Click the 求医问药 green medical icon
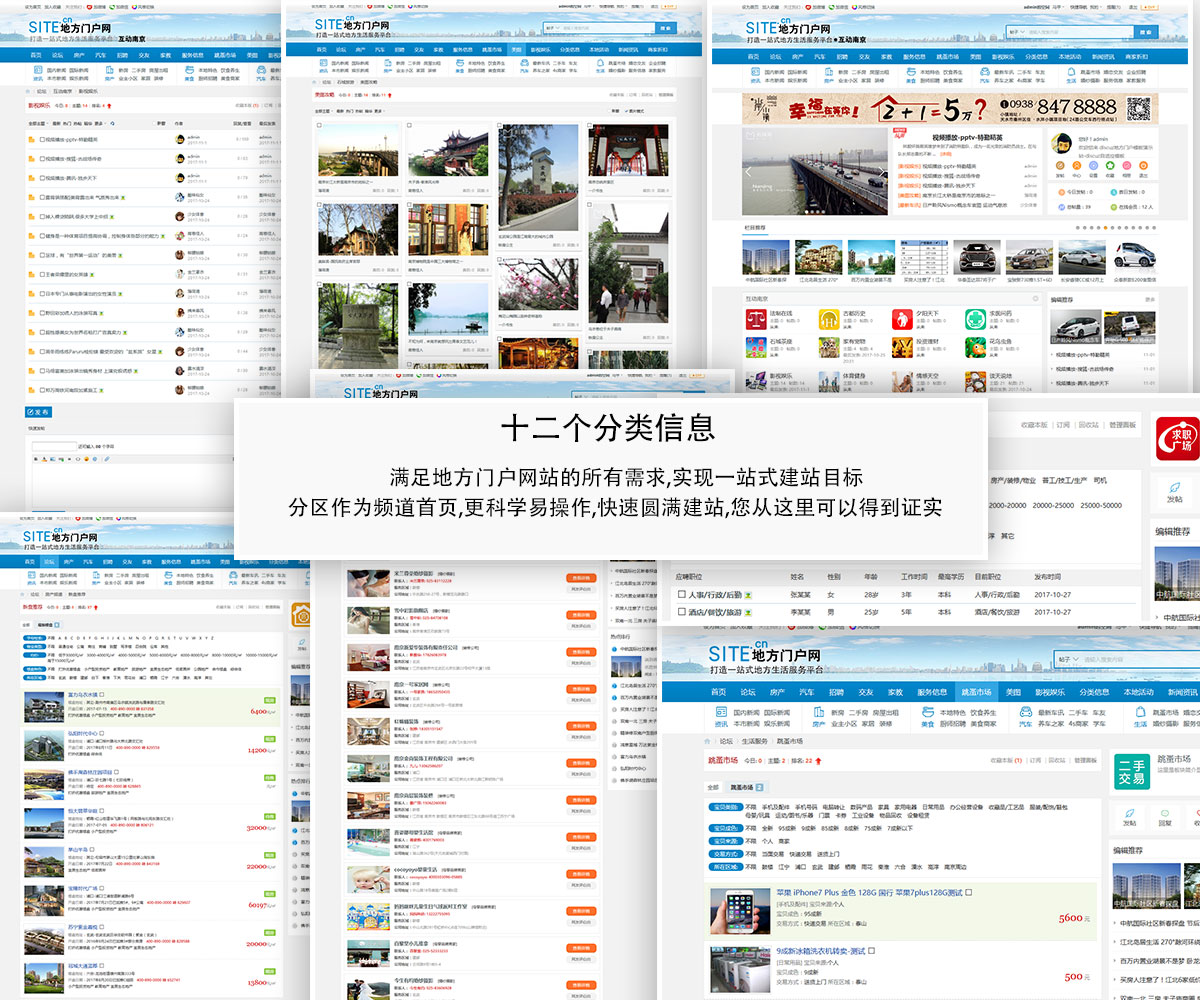This screenshot has height=1000, width=1200. [975, 319]
